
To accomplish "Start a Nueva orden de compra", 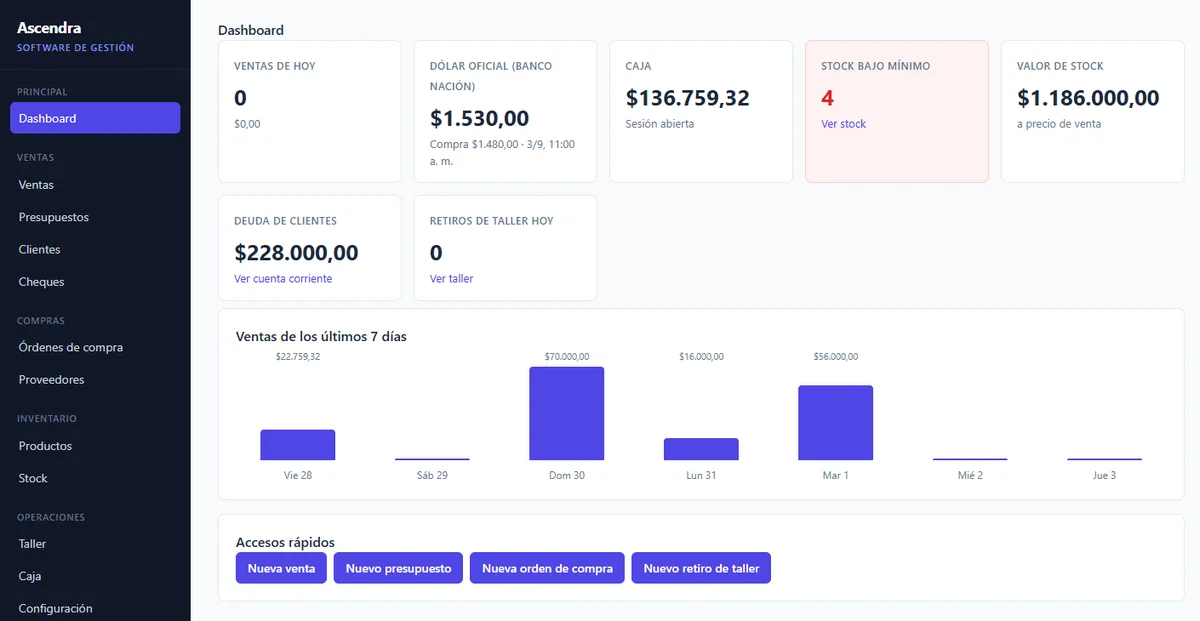I will (547, 568).
